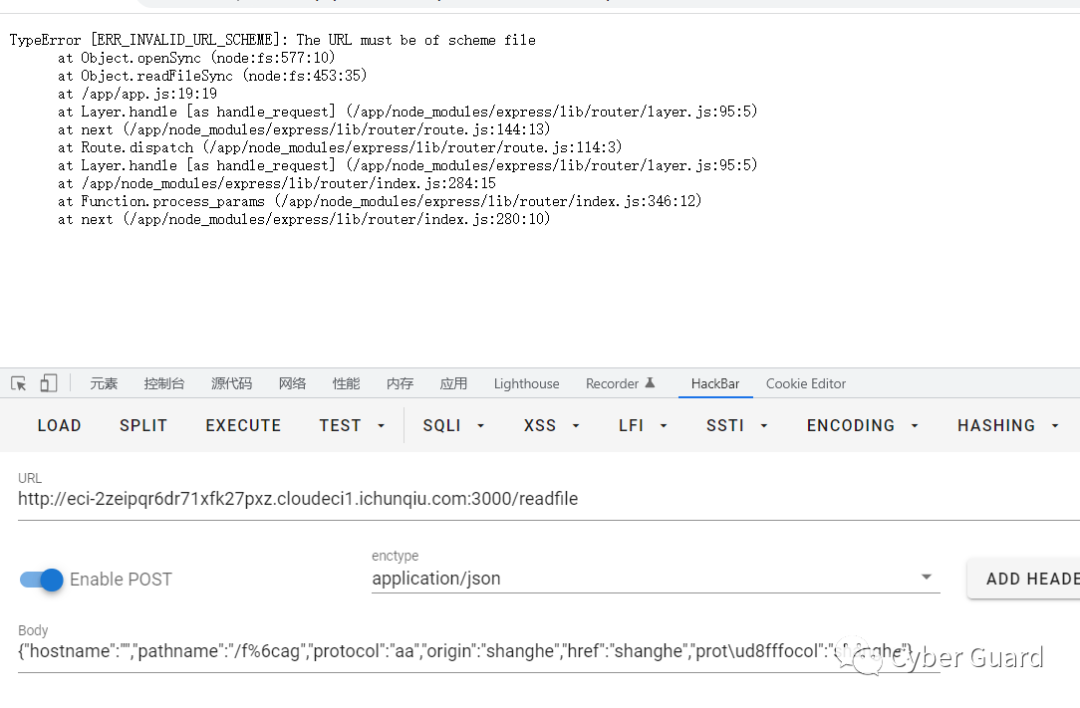Click the "at Object.openSync" stack line
Viewport: 1080px width, 708px height.
(x=196, y=58)
